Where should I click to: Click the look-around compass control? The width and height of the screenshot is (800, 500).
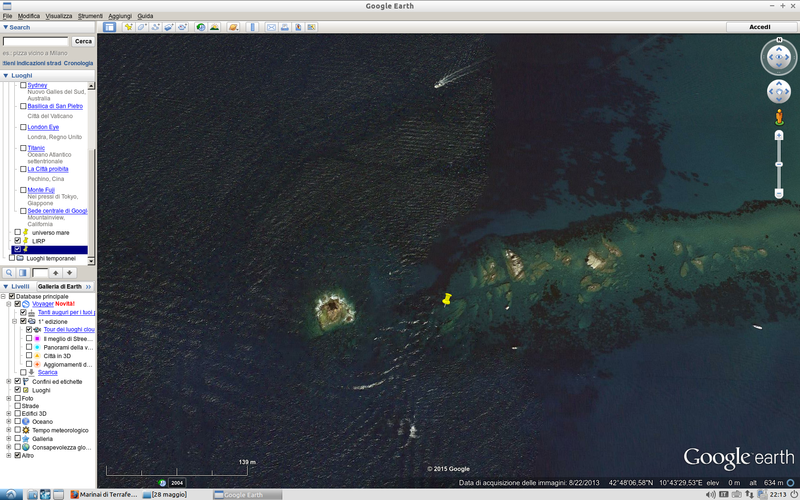(x=779, y=57)
